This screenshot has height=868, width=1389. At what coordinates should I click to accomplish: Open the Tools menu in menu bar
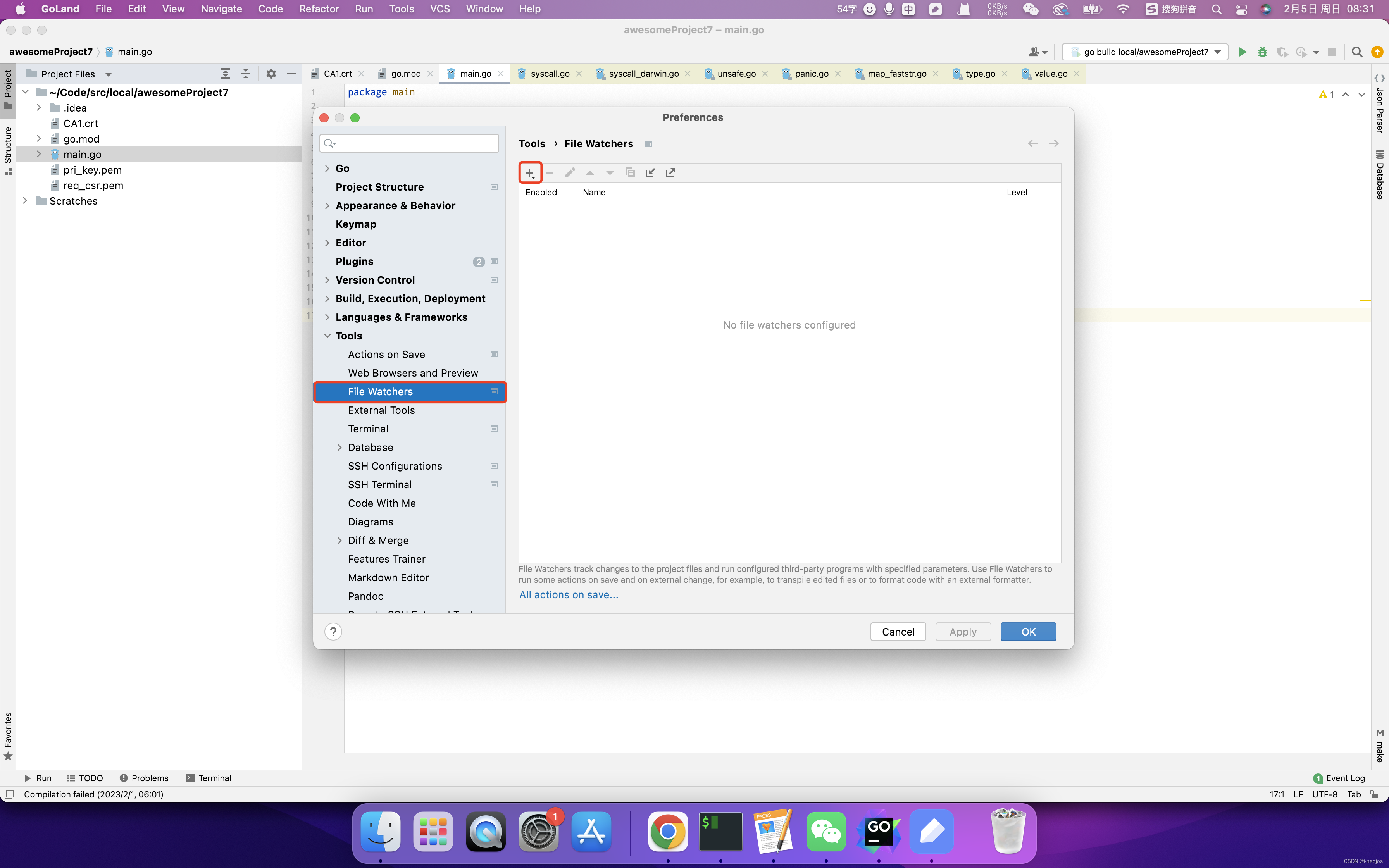coord(401,9)
